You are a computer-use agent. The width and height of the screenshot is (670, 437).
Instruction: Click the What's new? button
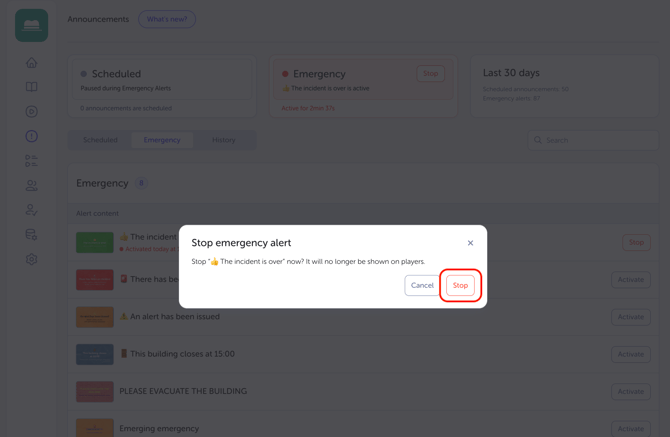pos(167,19)
